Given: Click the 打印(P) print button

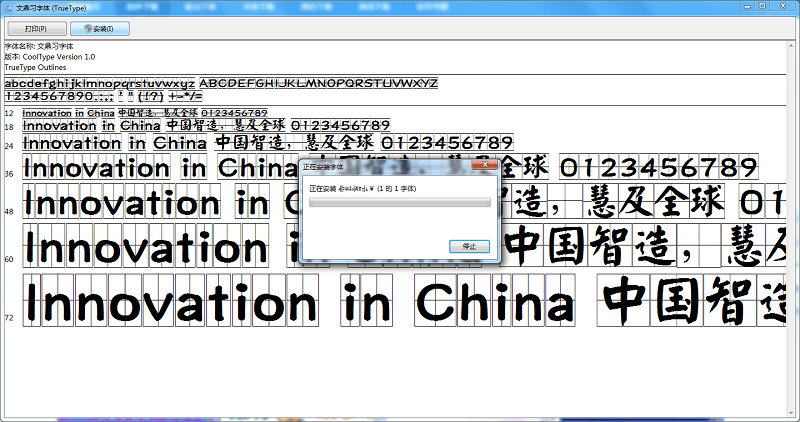Looking at the screenshot, I should click(37, 29).
